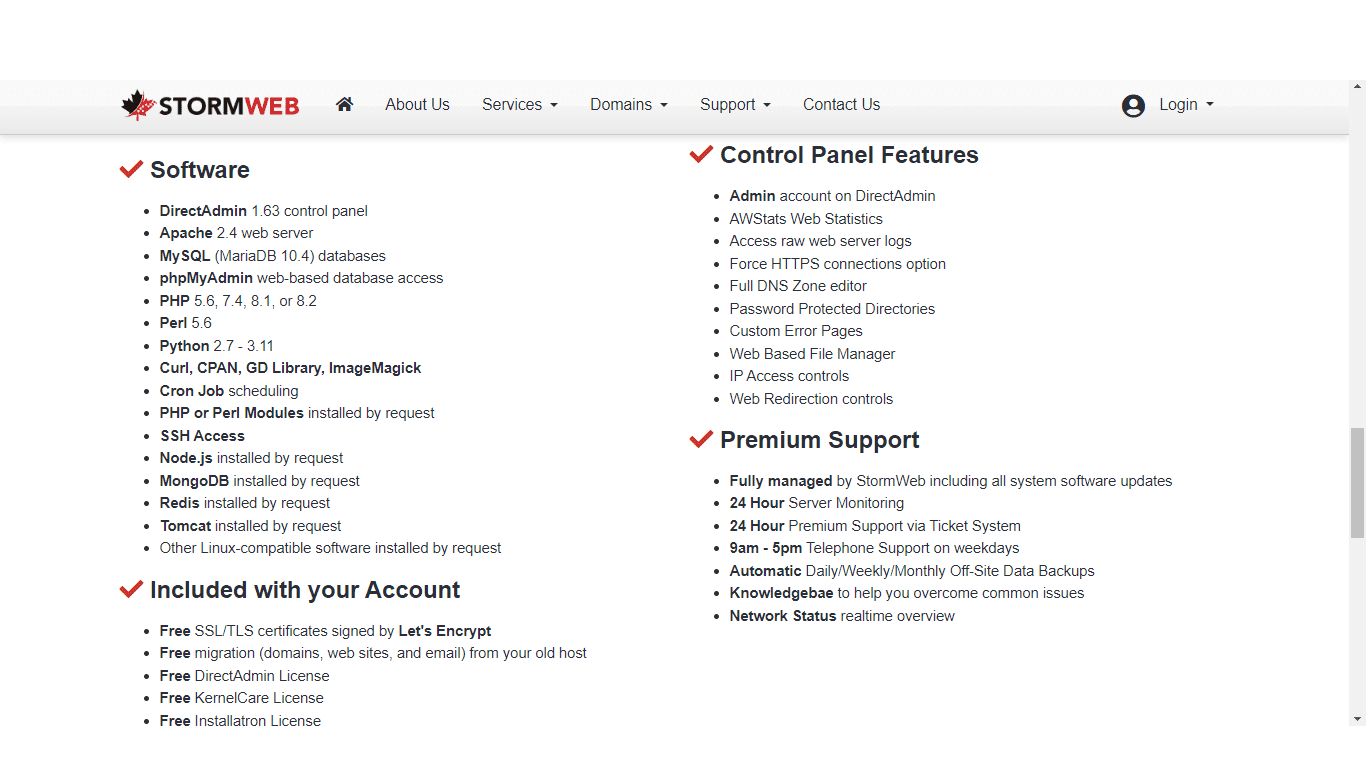Click the scrollbar down arrow
Screen dimensions: 1366x768
pos(1357,718)
